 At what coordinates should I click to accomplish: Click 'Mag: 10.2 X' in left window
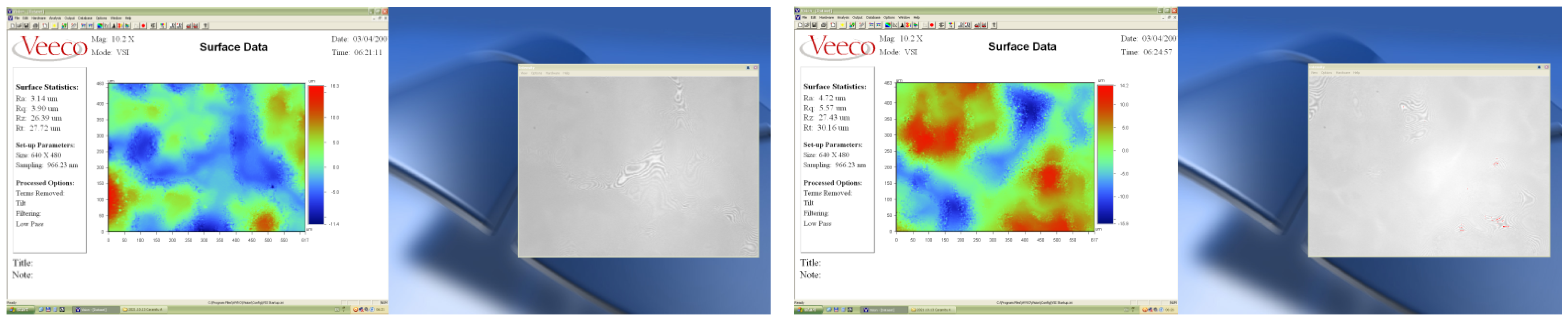(x=113, y=39)
